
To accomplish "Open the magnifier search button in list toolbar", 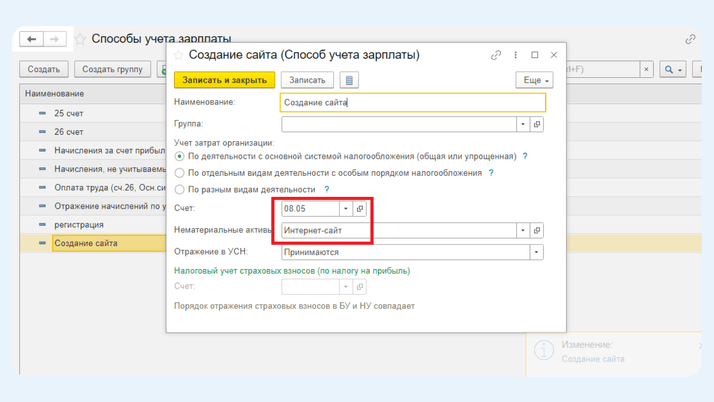I will (673, 69).
